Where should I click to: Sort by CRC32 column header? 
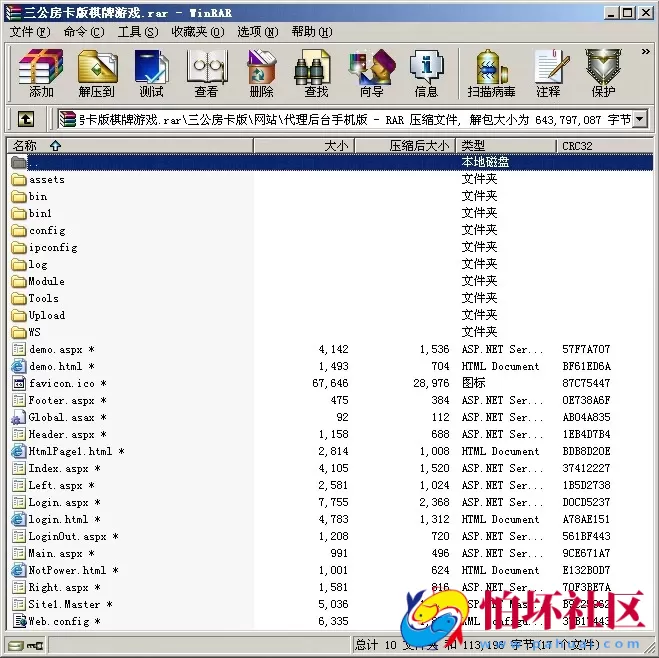pos(605,146)
